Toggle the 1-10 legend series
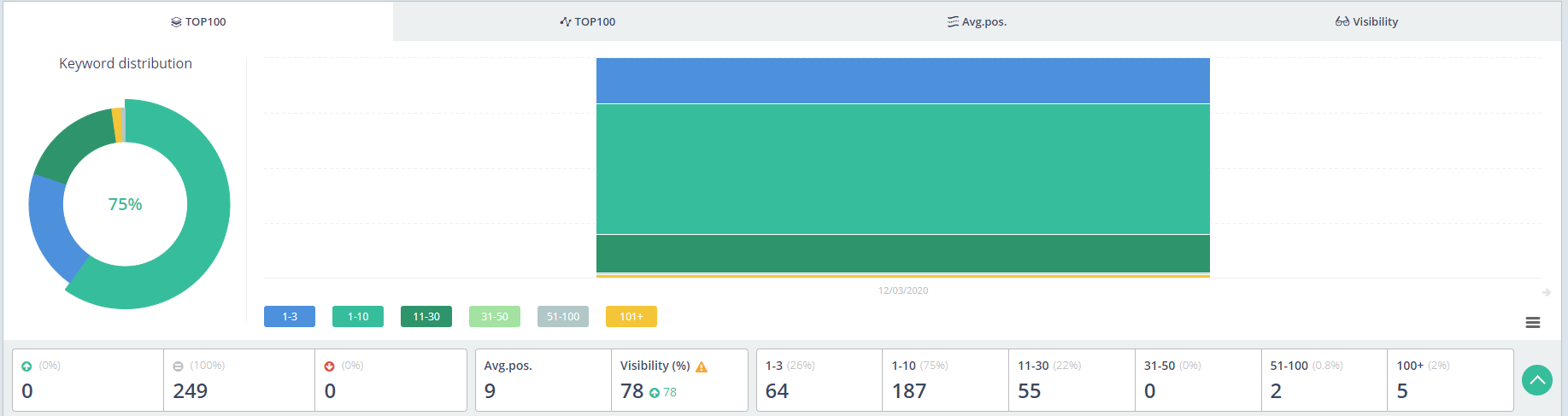 [358, 317]
